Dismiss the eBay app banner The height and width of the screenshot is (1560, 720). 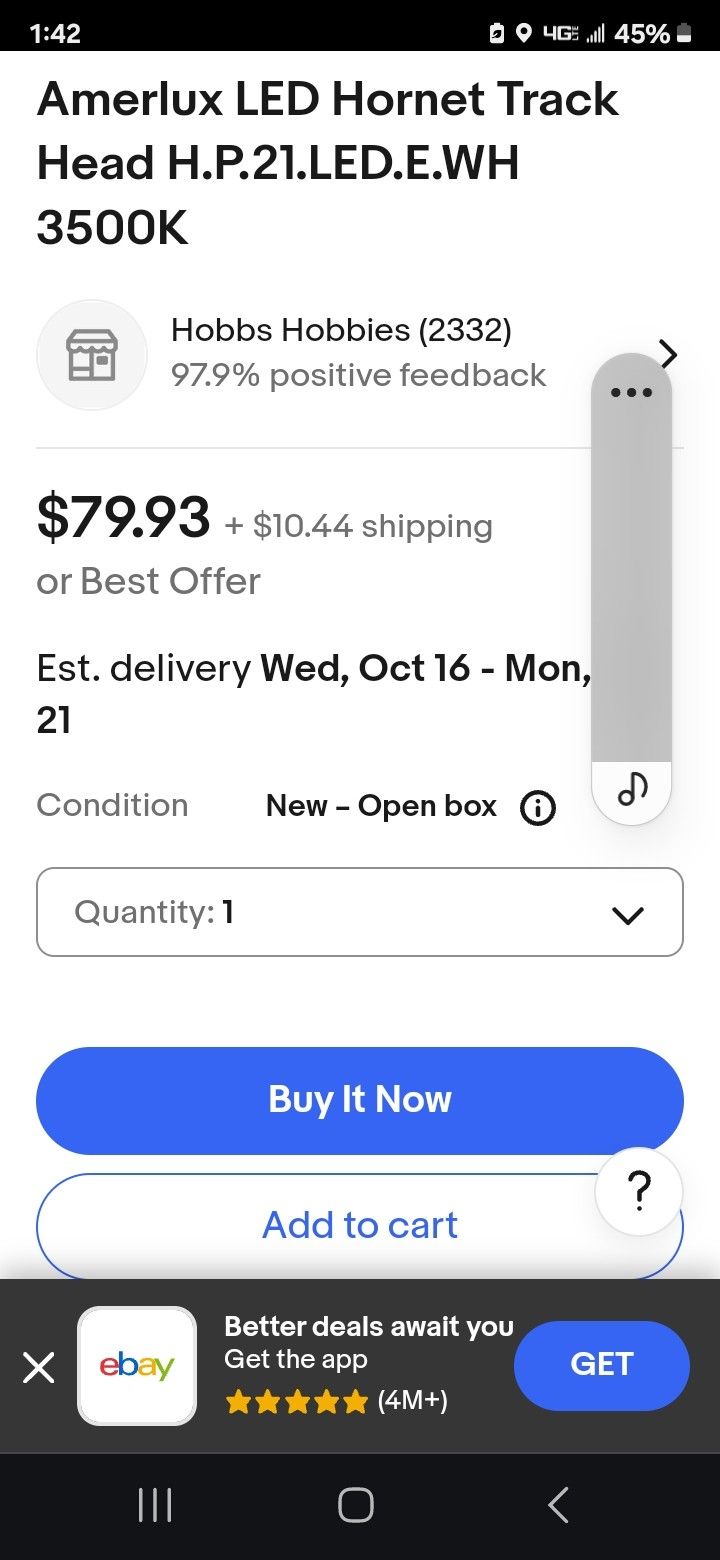tap(38, 1366)
